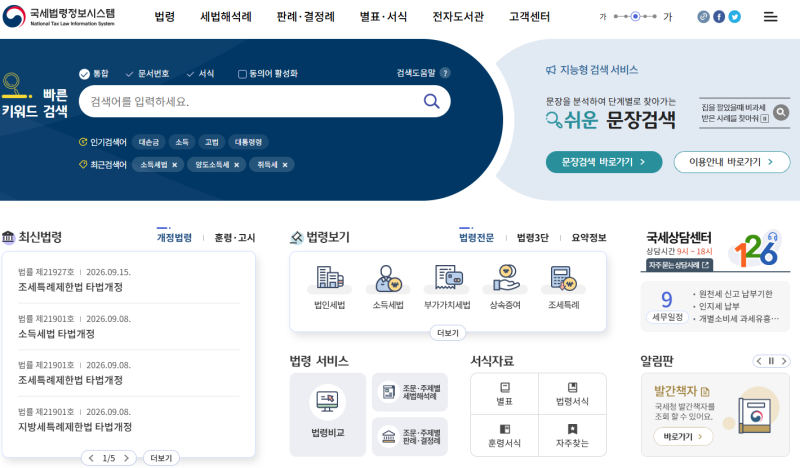800x468 pixels.
Task: Open the 126 국세상담센터 graphic
Action: pos(756,250)
